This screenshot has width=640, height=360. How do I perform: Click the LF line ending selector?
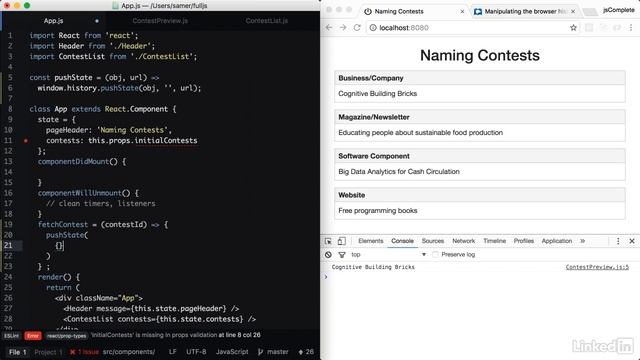173,351
